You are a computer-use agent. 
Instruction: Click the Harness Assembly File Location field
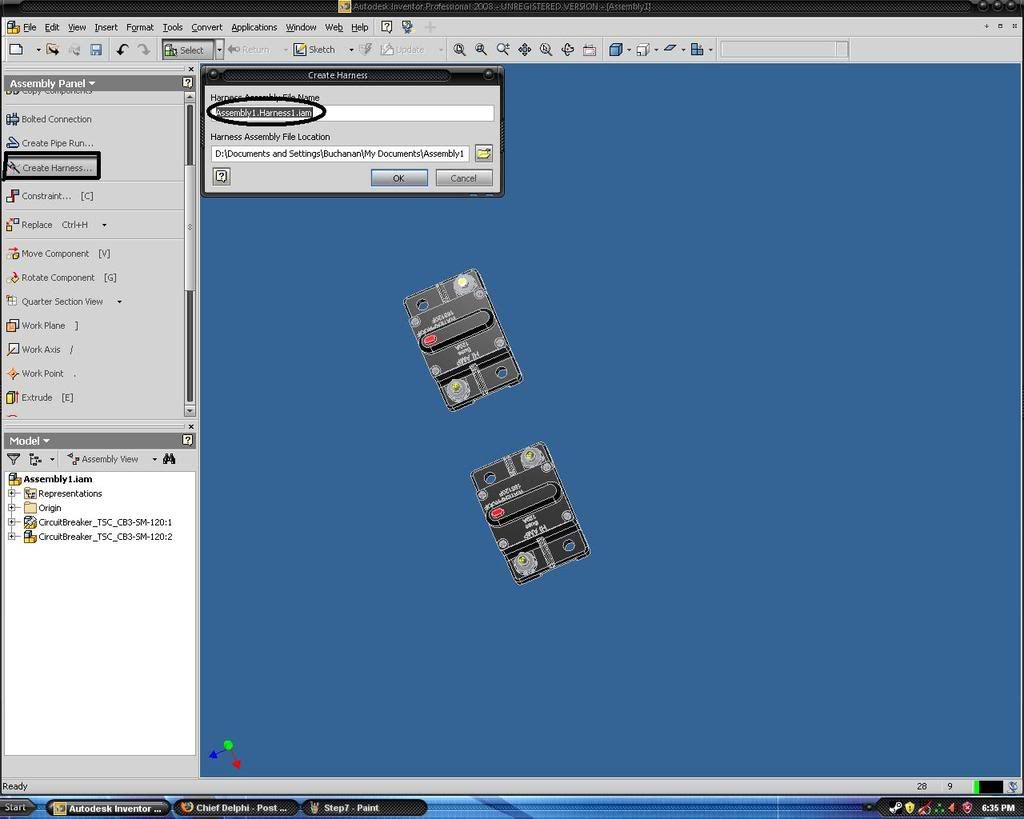(340, 153)
